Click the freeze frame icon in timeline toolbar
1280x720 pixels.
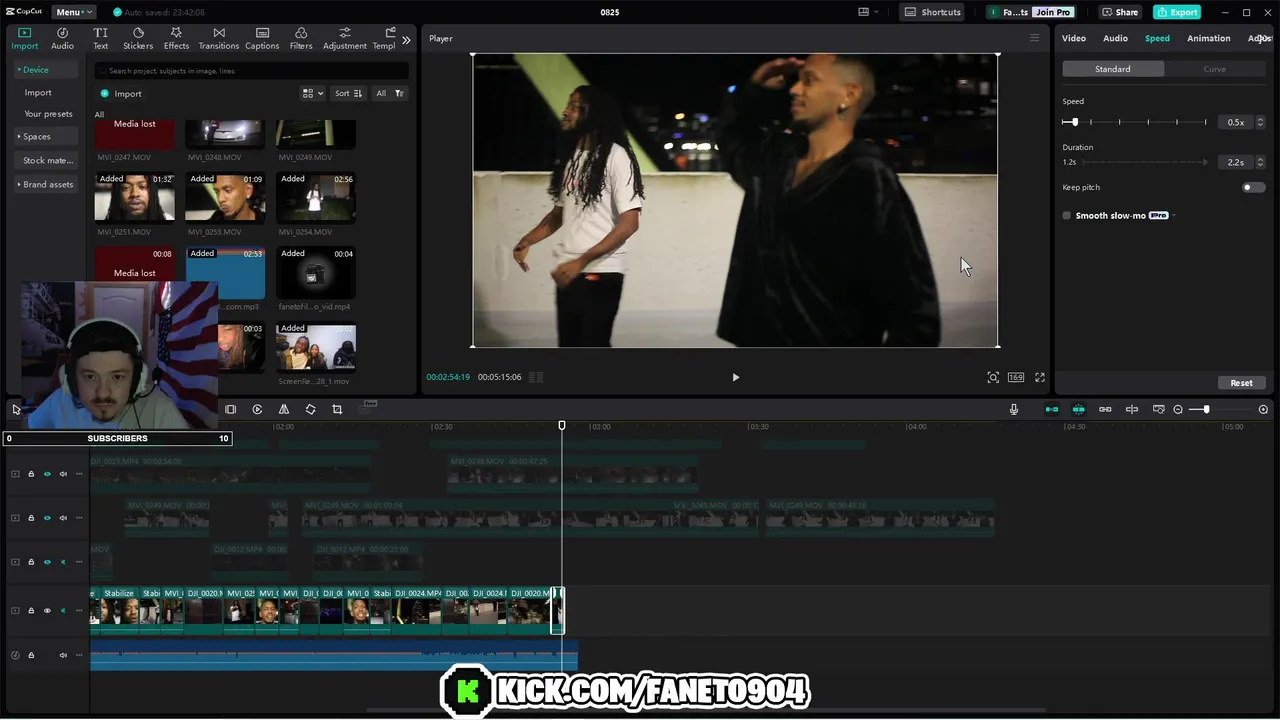point(230,409)
